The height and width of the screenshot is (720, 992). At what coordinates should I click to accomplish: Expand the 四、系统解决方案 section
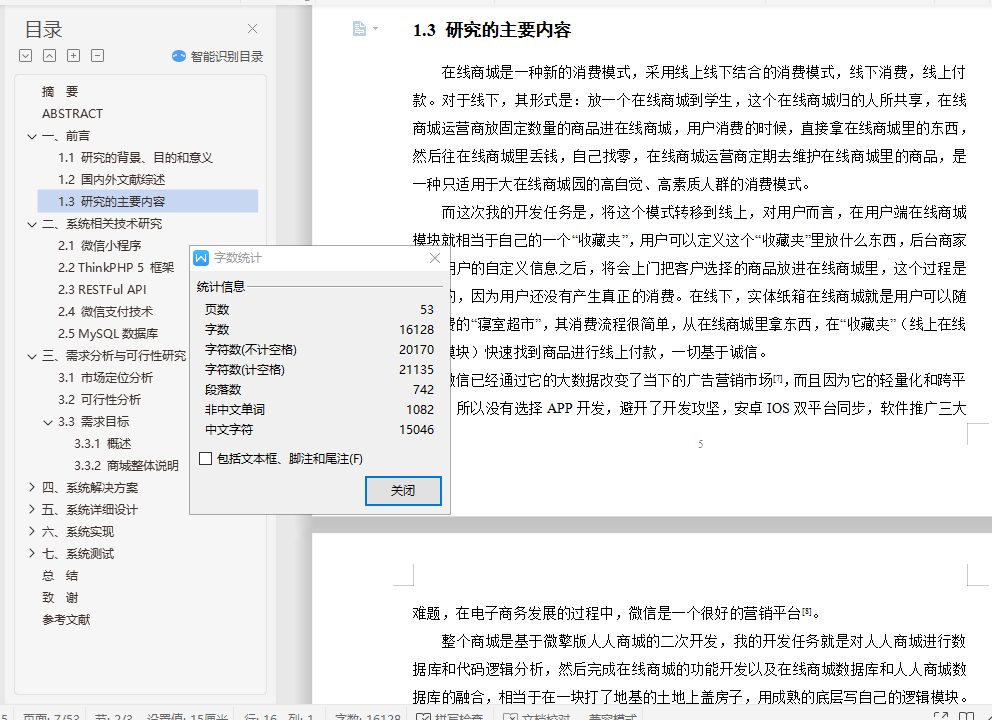click(32, 487)
